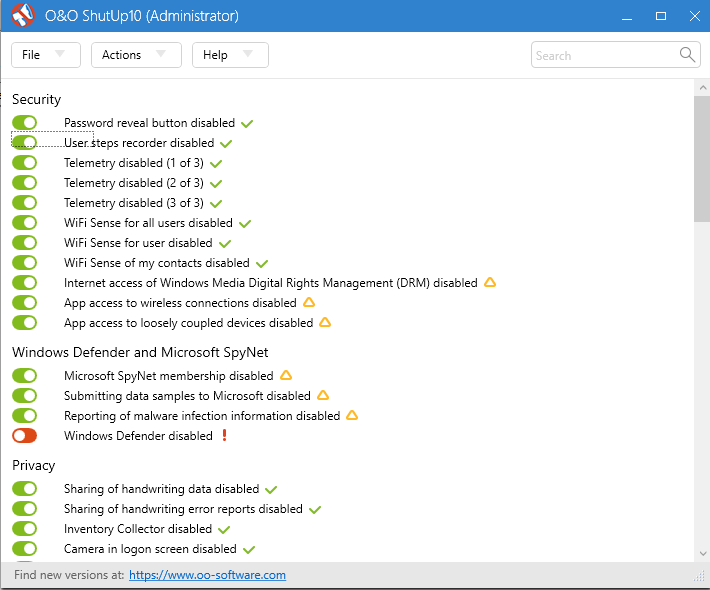Click green checkmark next to Password reveal button disabled
710x590 pixels.
tap(247, 123)
